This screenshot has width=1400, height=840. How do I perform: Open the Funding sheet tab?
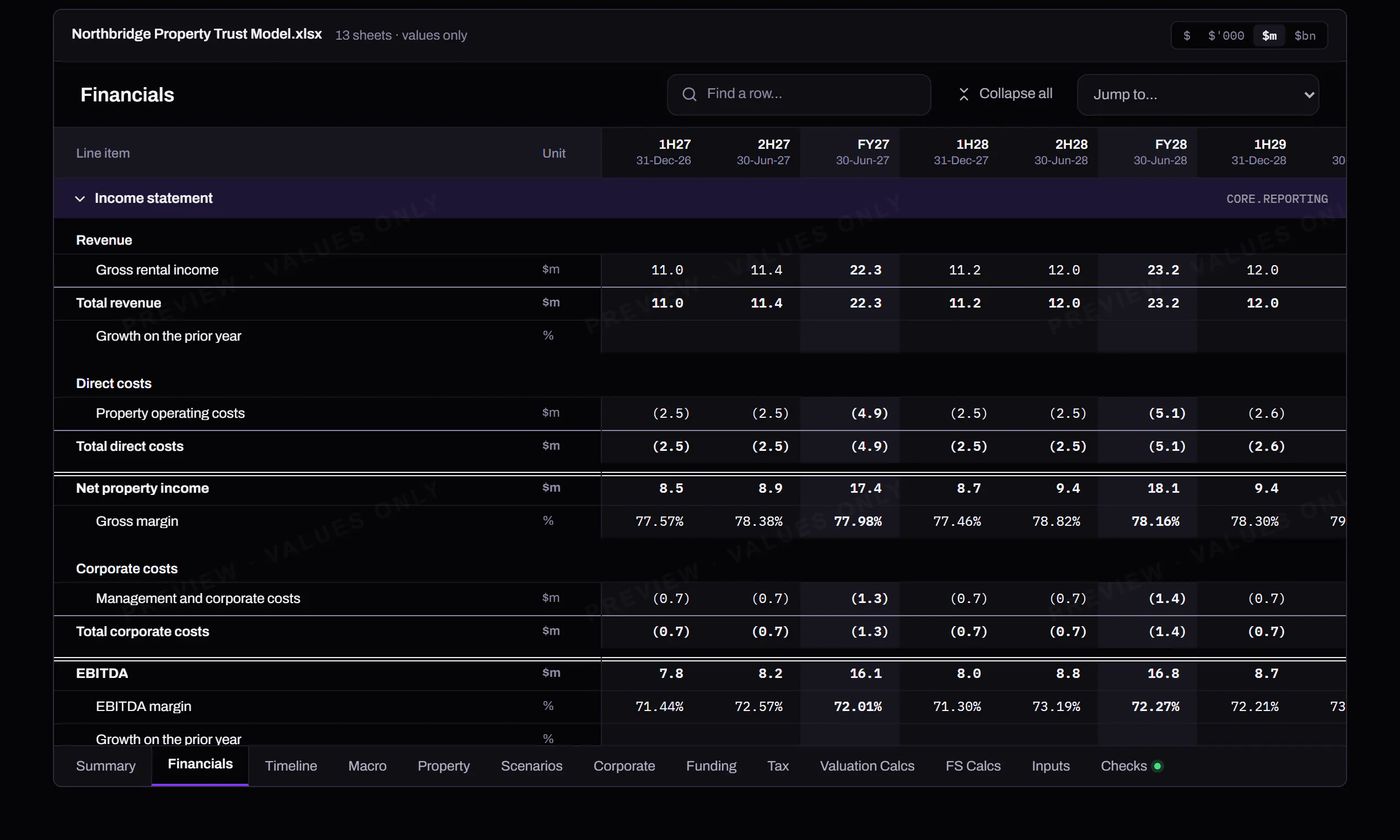(x=712, y=766)
